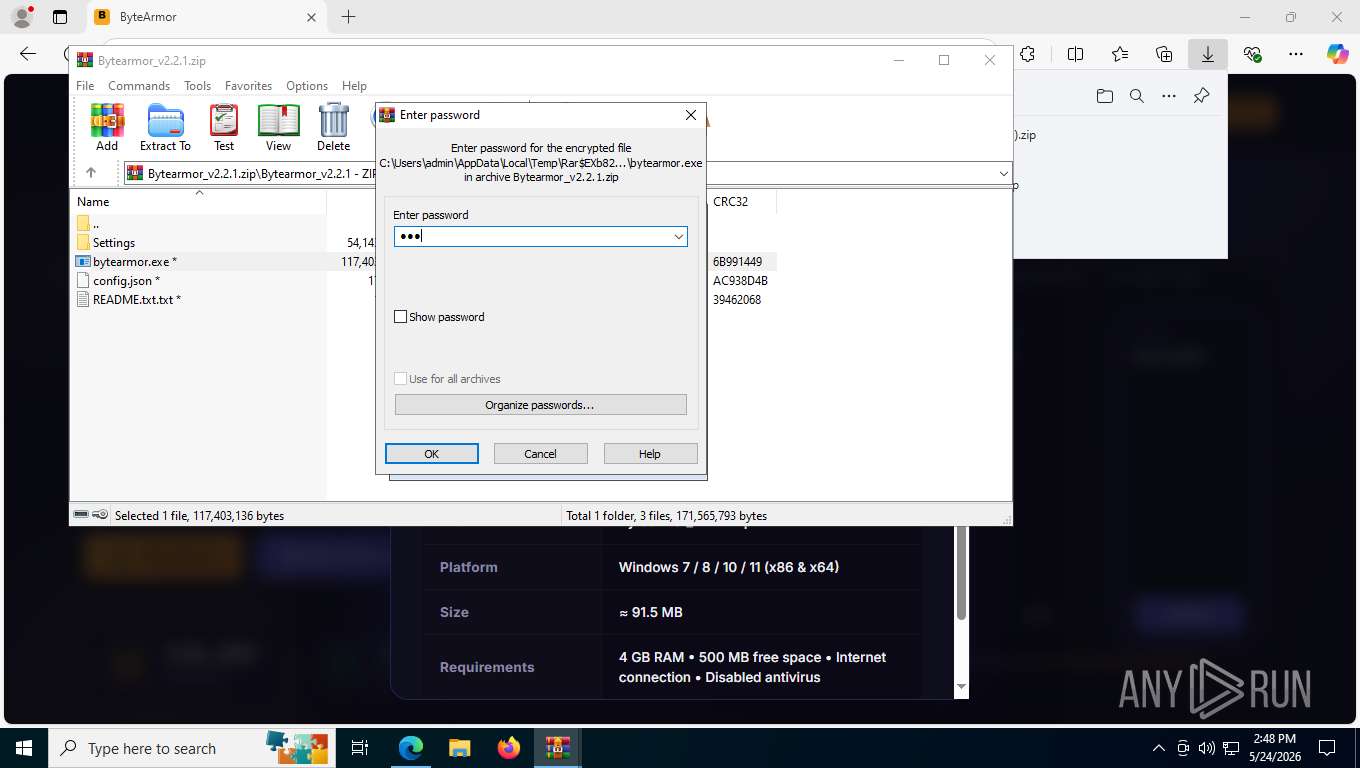Click the Extract To toolbar icon
1360x768 pixels.
(x=165, y=127)
